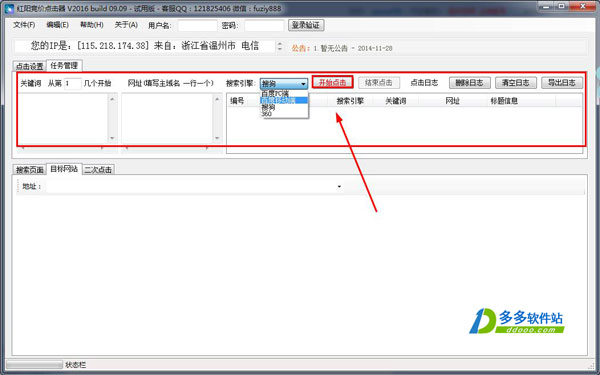Close the application window
Image resolution: width=600 pixels, height=375 pixels.
click(583, 6)
